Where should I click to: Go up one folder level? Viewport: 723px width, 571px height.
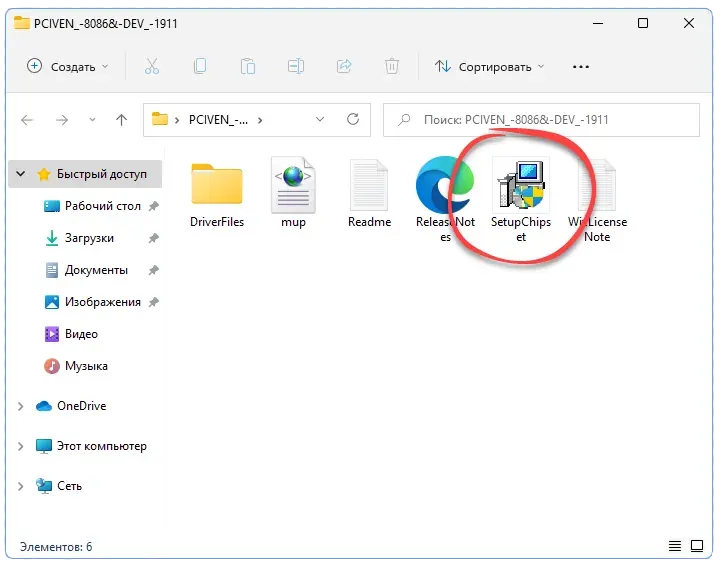point(121,120)
